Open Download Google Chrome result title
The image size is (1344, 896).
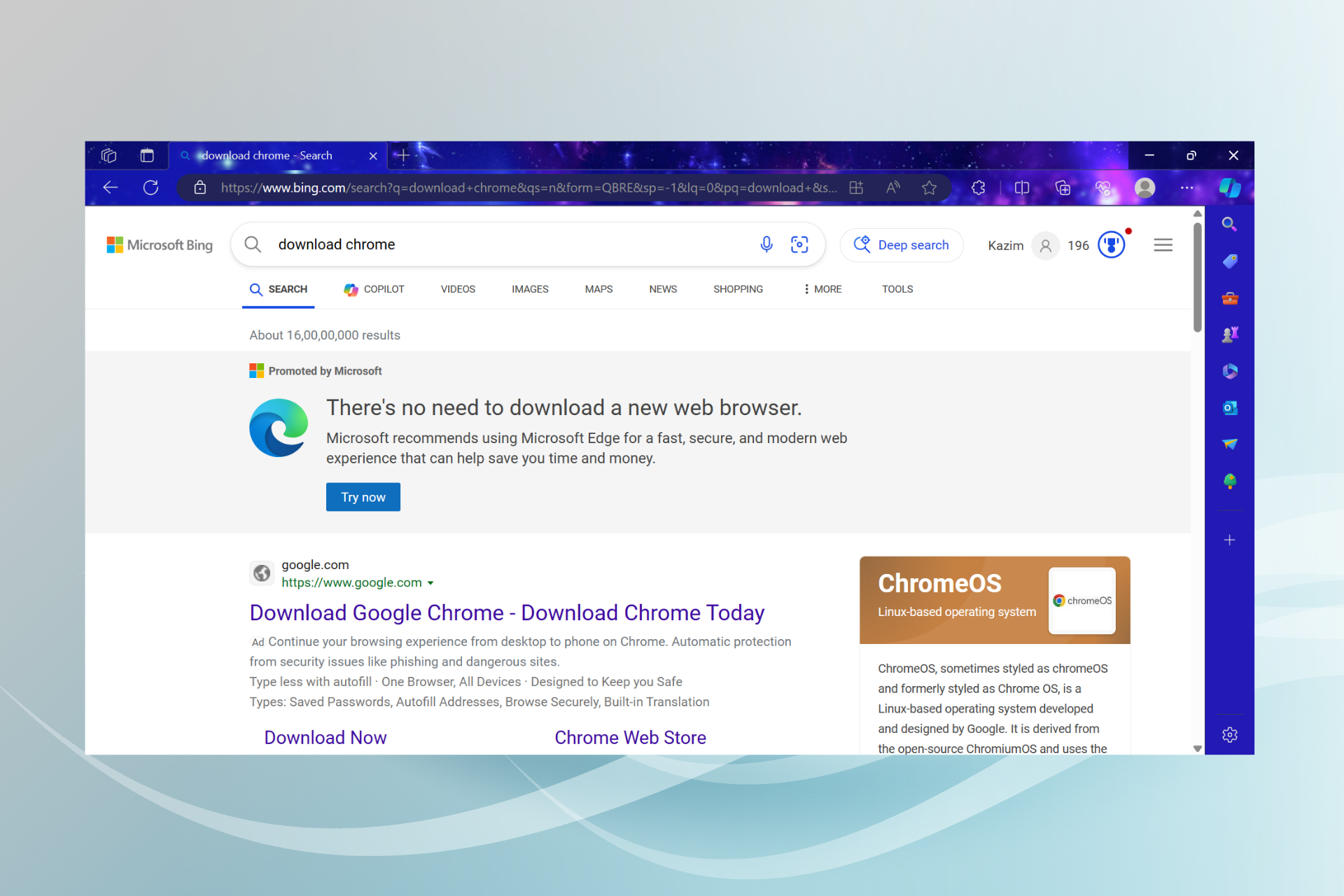point(507,612)
